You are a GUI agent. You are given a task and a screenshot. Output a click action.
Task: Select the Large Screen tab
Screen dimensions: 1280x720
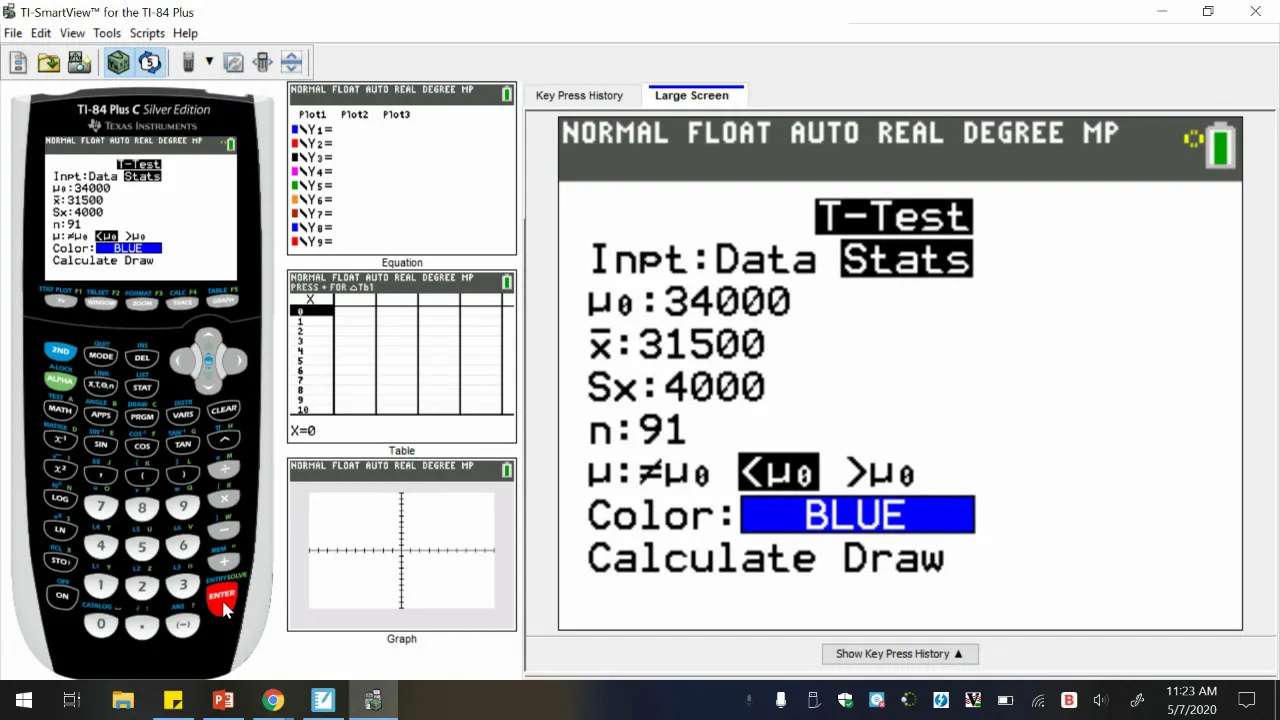click(692, 95)
